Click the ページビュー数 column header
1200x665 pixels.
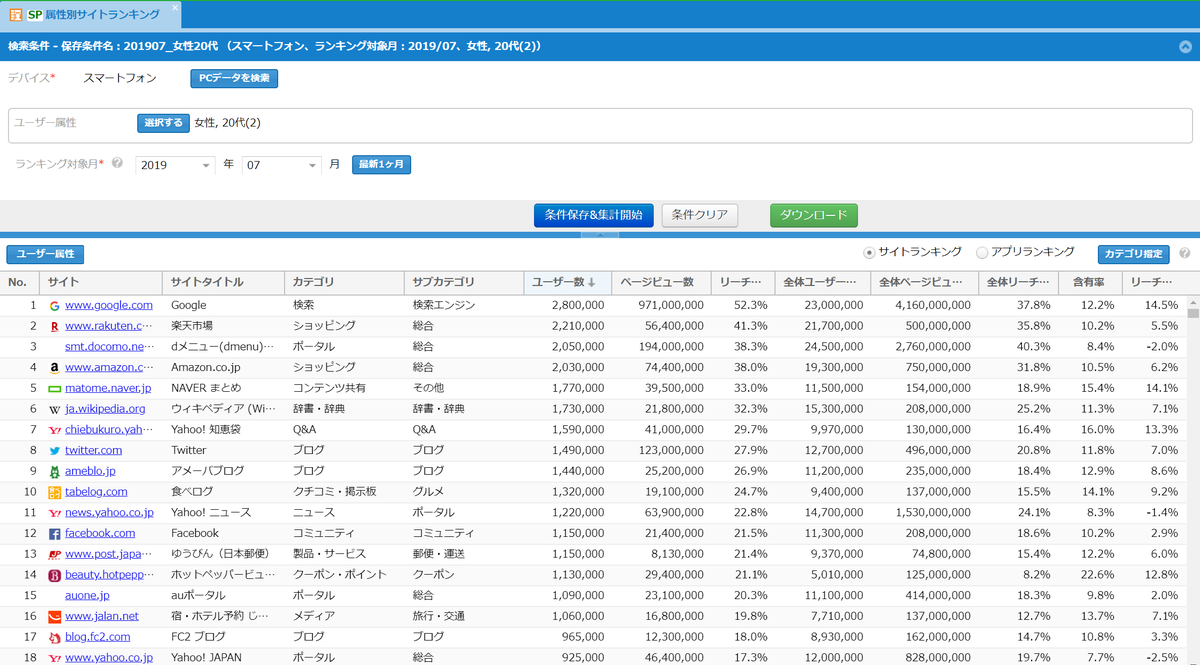click(656, 283)
